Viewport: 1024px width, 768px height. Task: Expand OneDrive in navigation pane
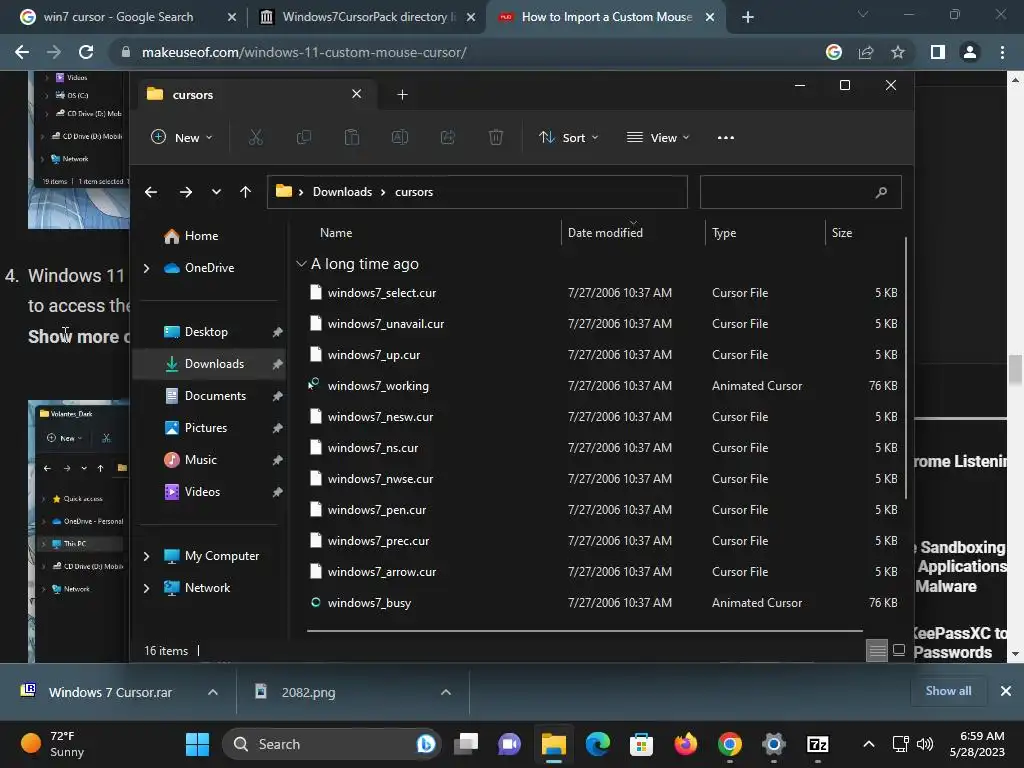coord(146,268)
